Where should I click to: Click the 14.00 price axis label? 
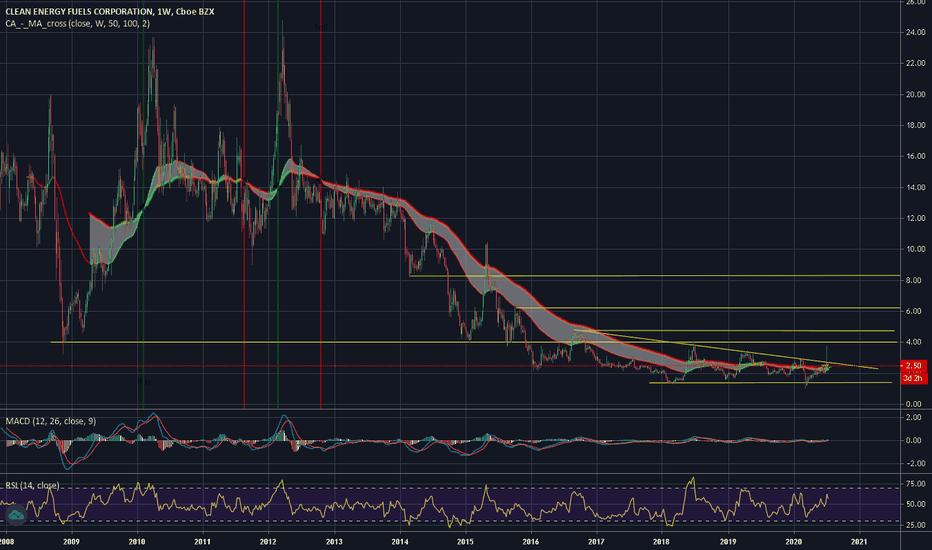[915, 187]
